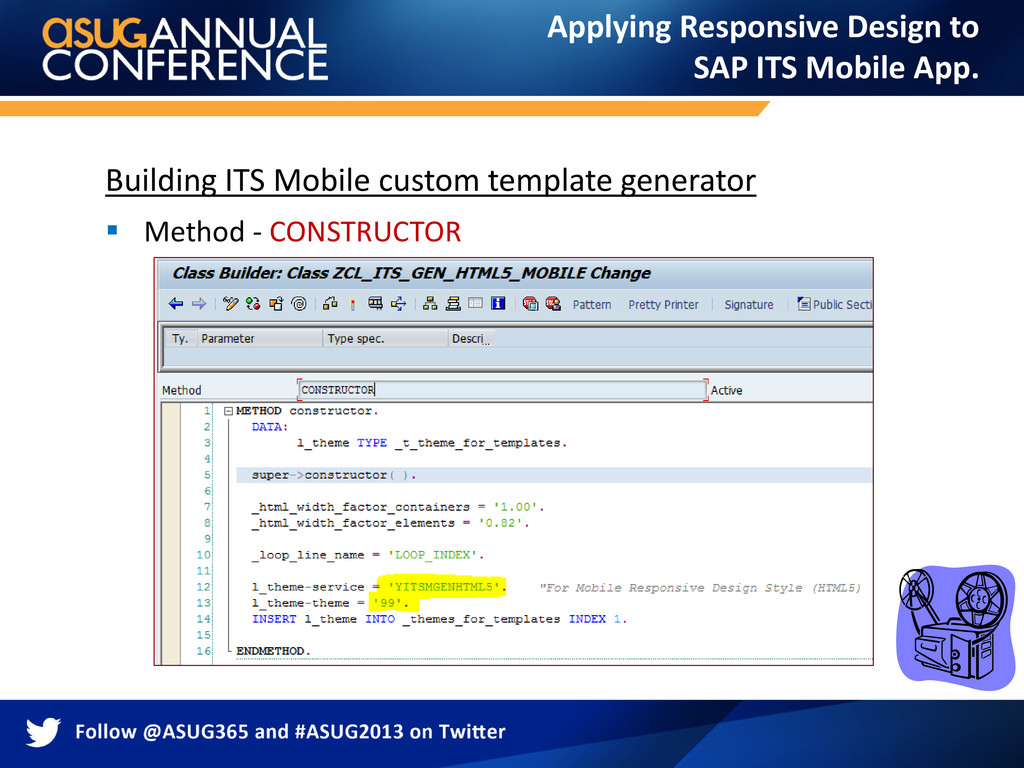This screenshot has width=1024, height=768.
Task: Click the Pretty Printer button
Action: pyautogui.click(x=663, y=305)
